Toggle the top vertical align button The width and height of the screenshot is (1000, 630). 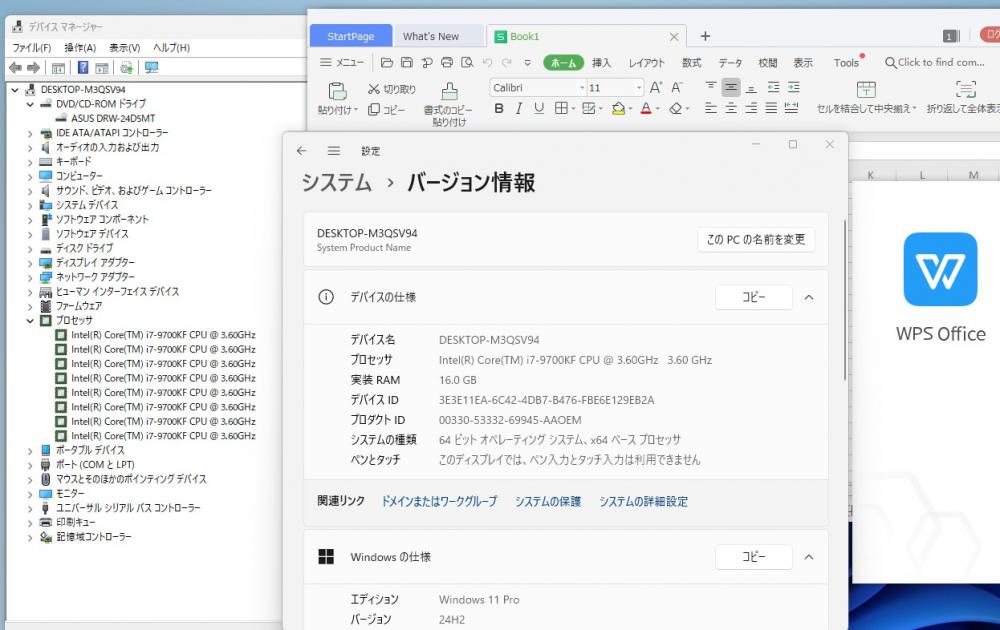[x=710, y=87]
